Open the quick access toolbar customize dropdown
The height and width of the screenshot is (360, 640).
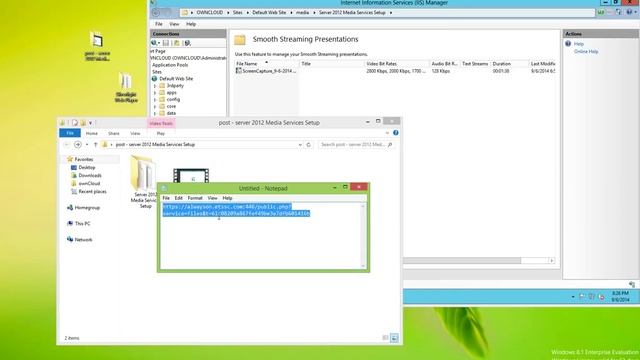pyautogui.click(x=91, y=123)
